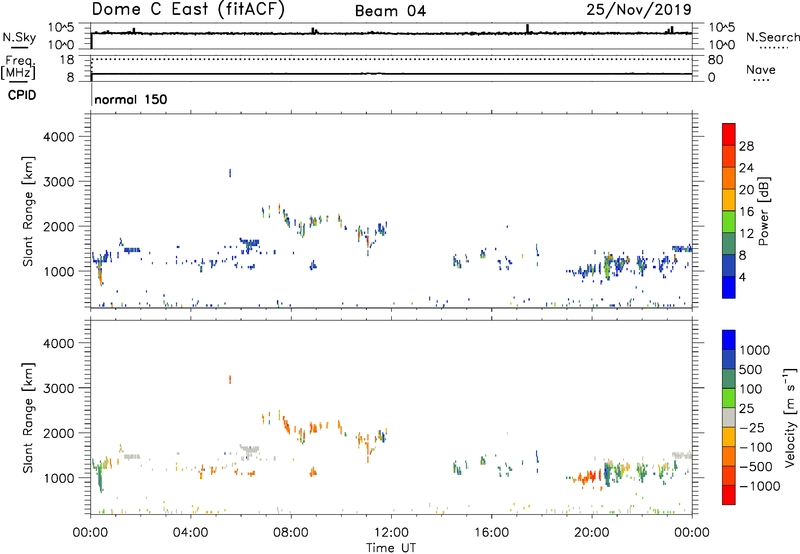Click the '16:00' time axis tick
This screenshot has height=554, width=800.
(491, 533)
